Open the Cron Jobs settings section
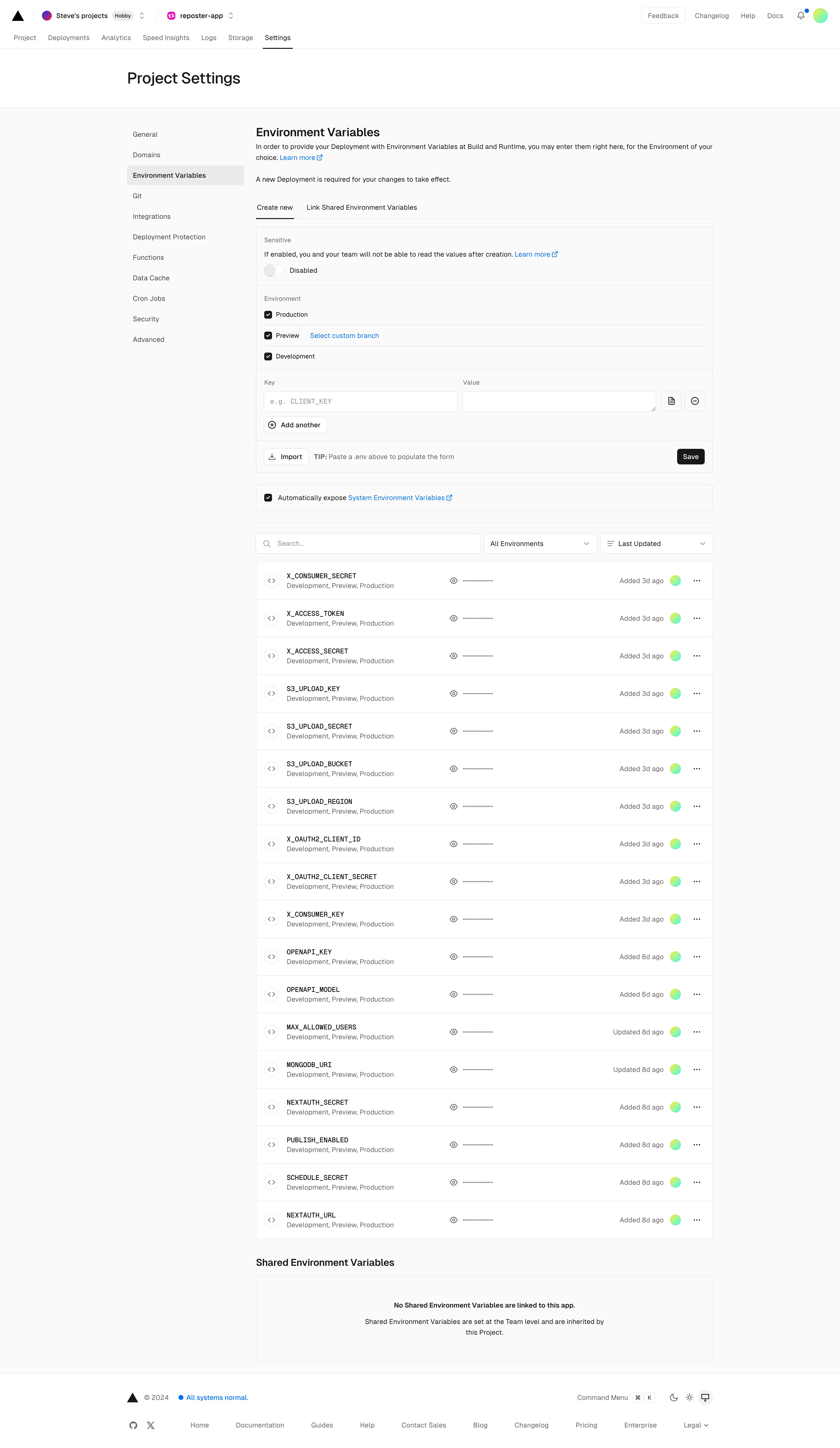Viewport: 840px width, 1448px height. (x=186, y=299)
